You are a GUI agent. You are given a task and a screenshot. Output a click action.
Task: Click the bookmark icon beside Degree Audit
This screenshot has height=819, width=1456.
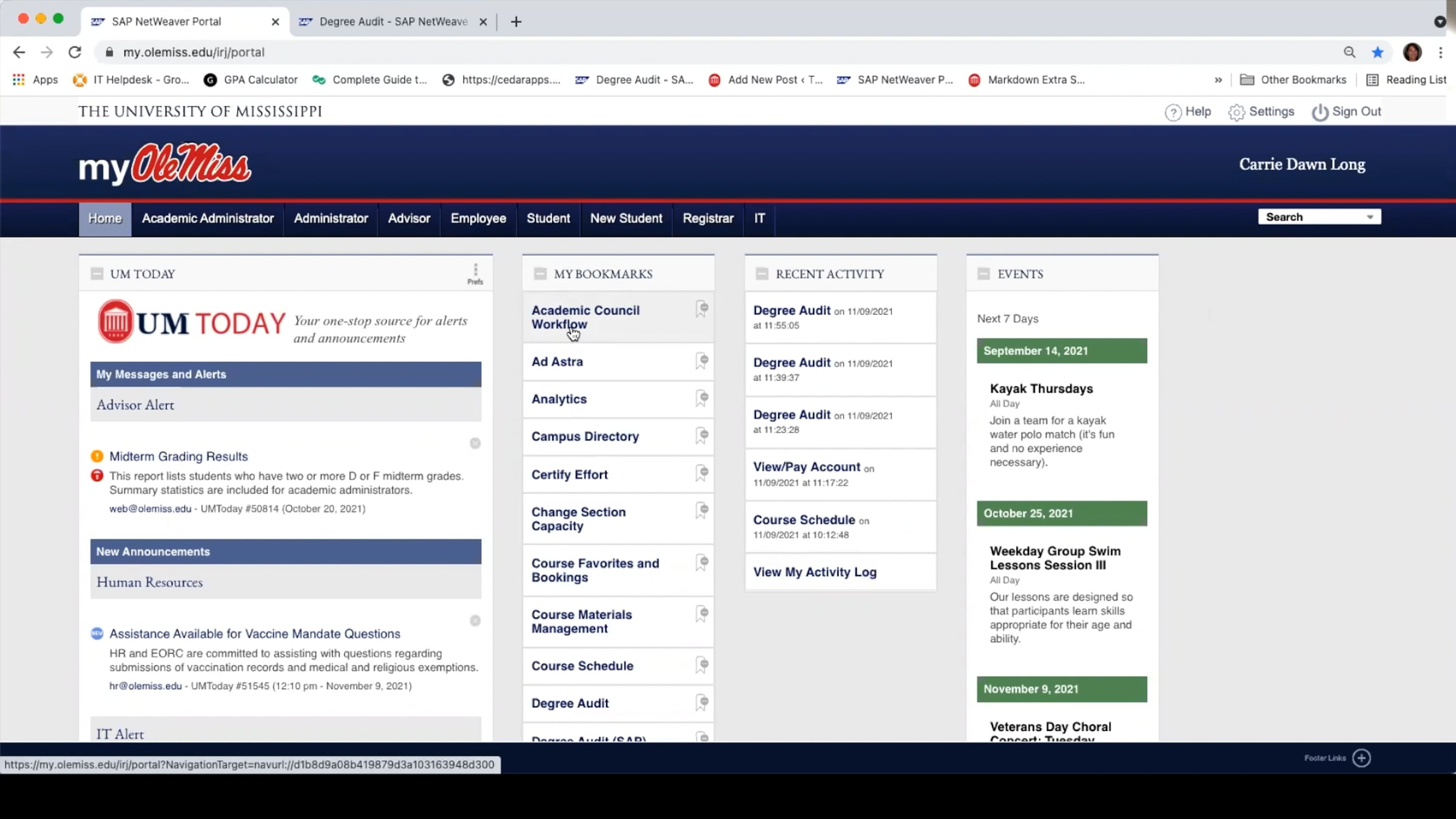pos(702,703)
